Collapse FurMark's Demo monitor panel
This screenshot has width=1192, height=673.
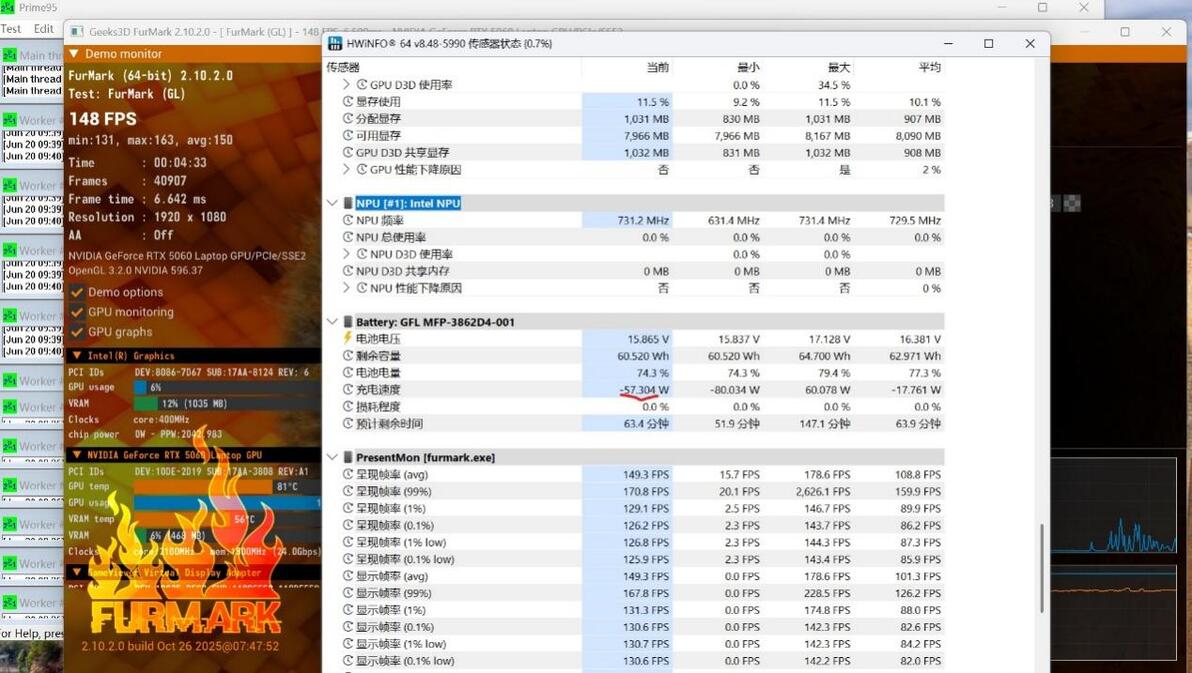[x=74, y=54]
